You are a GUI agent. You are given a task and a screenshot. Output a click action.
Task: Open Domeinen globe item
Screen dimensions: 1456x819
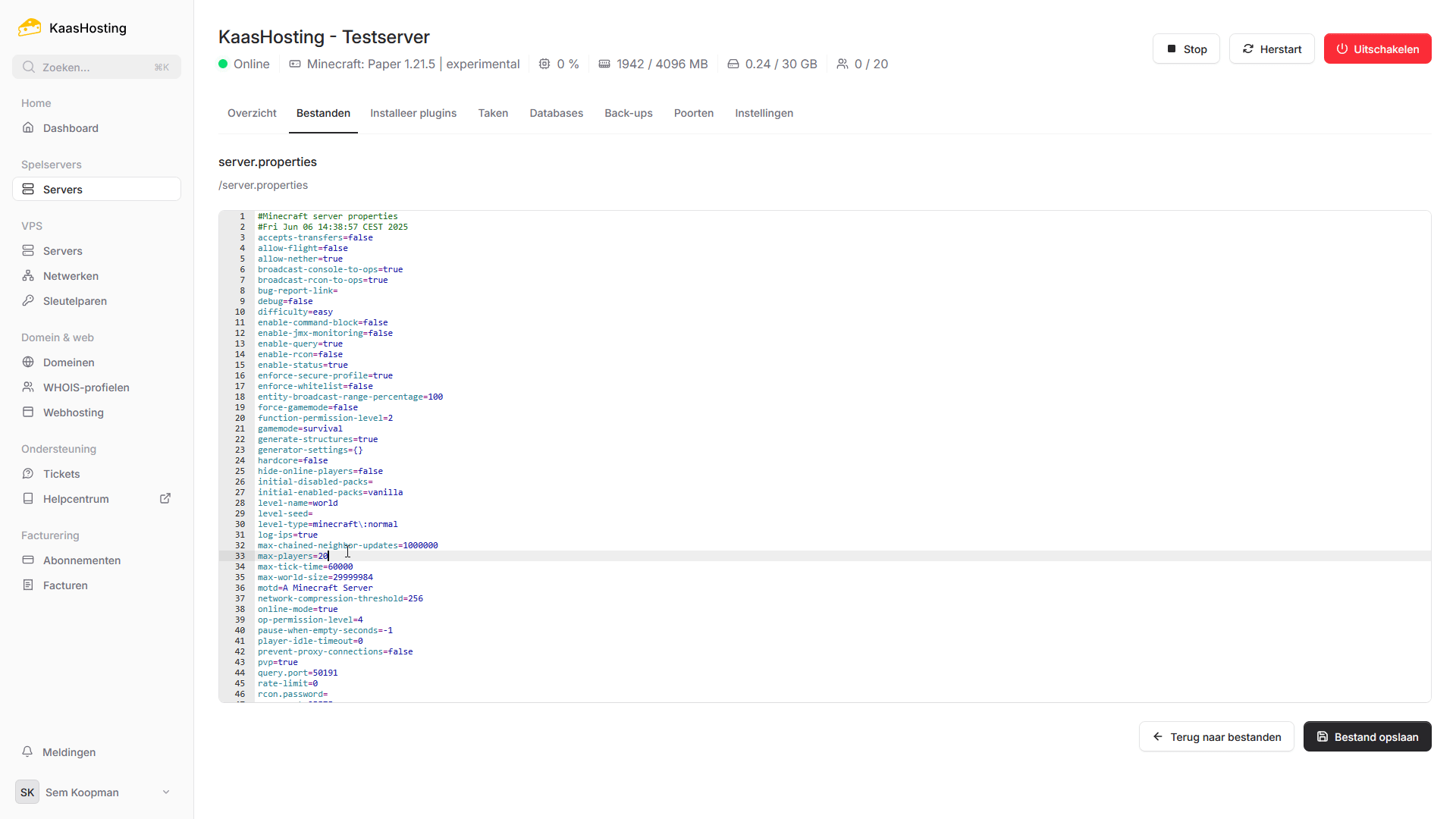(x=68, y=362)
